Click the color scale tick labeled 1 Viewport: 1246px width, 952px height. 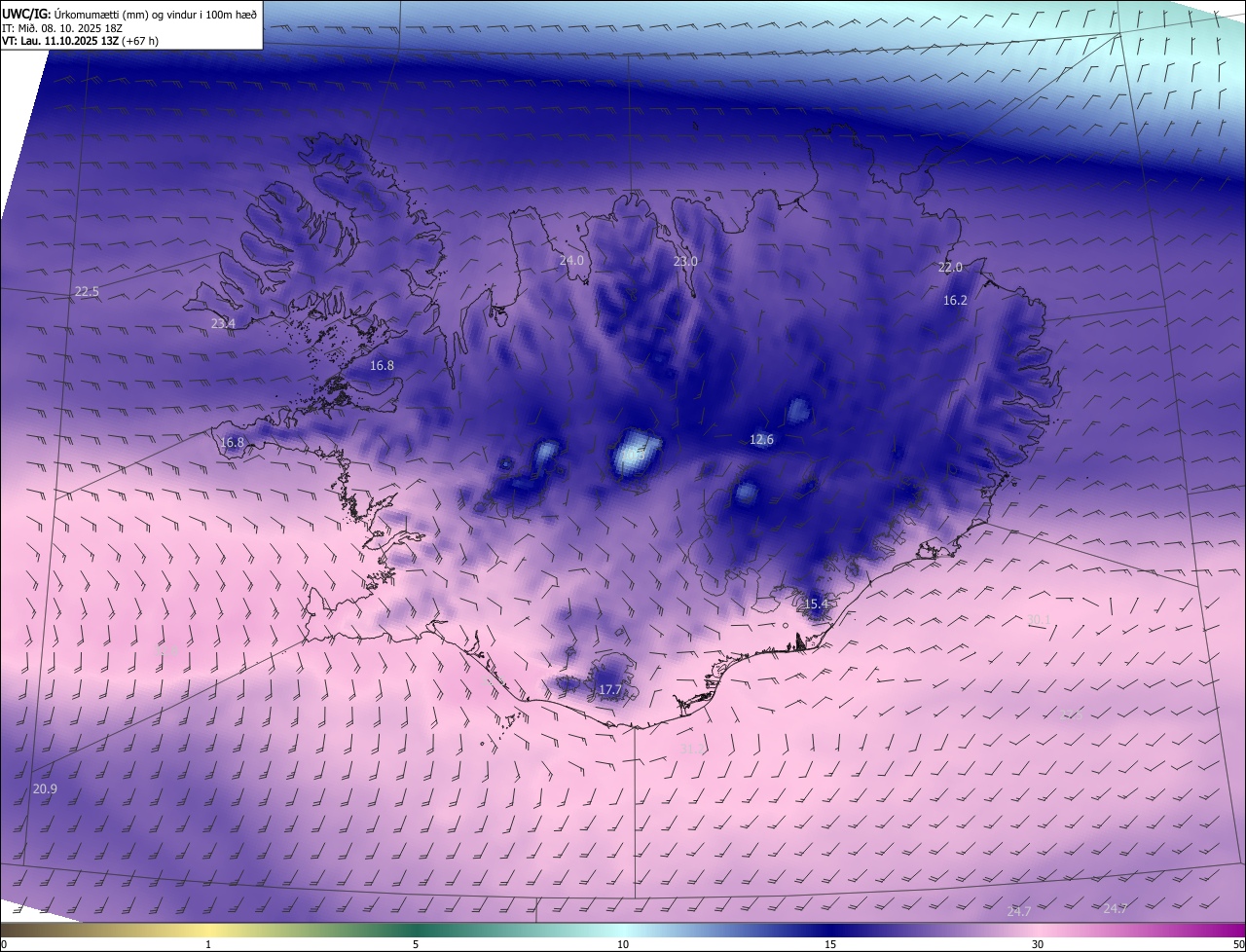point(208,944)
